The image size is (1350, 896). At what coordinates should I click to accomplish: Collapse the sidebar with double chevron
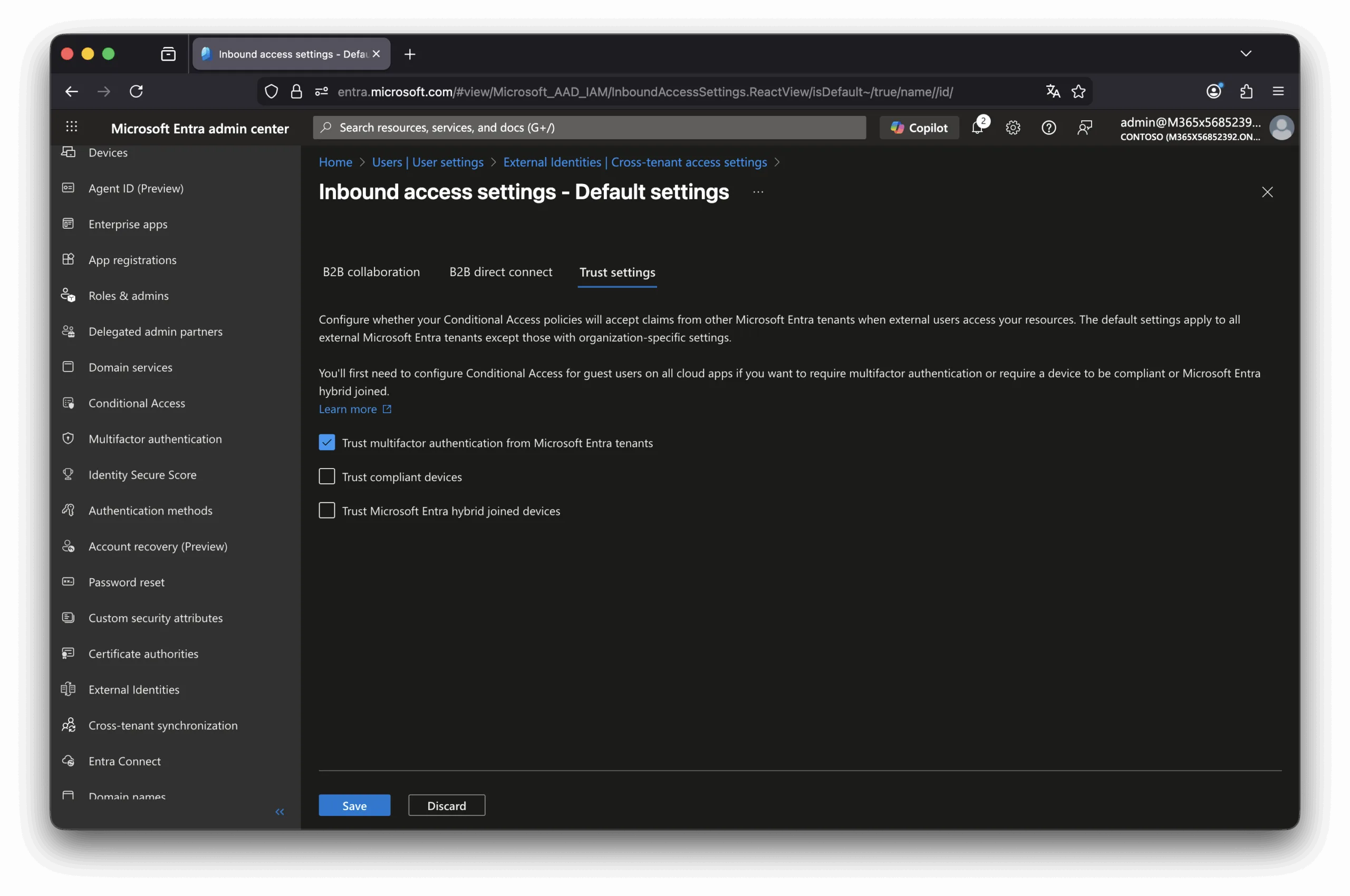(x=279, y=812)
